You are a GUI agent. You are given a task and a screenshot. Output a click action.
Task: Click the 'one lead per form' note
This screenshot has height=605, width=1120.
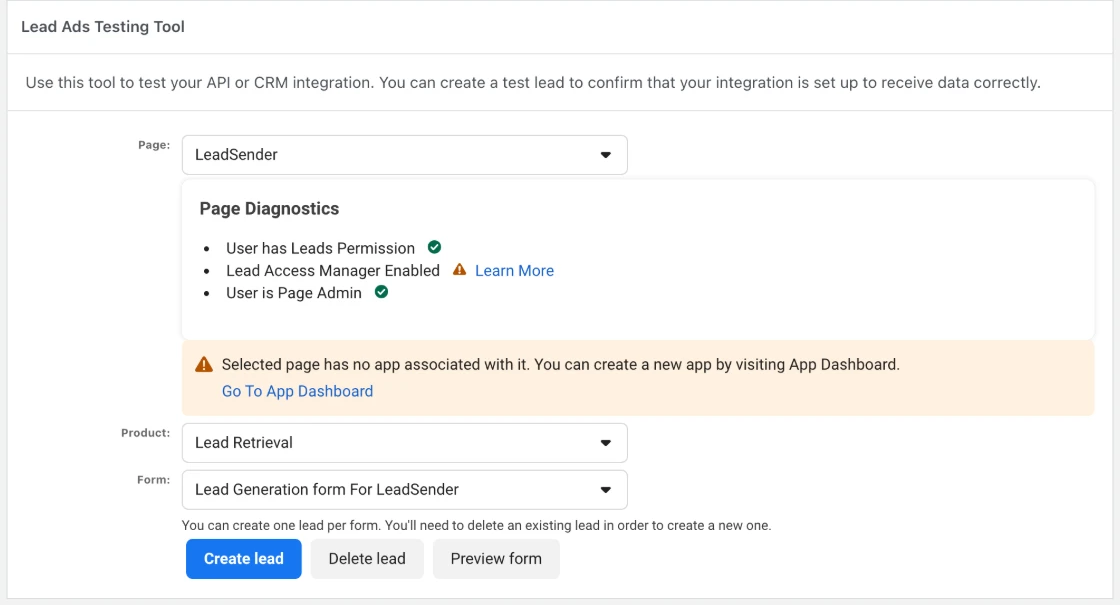click(x=476, y=526)
